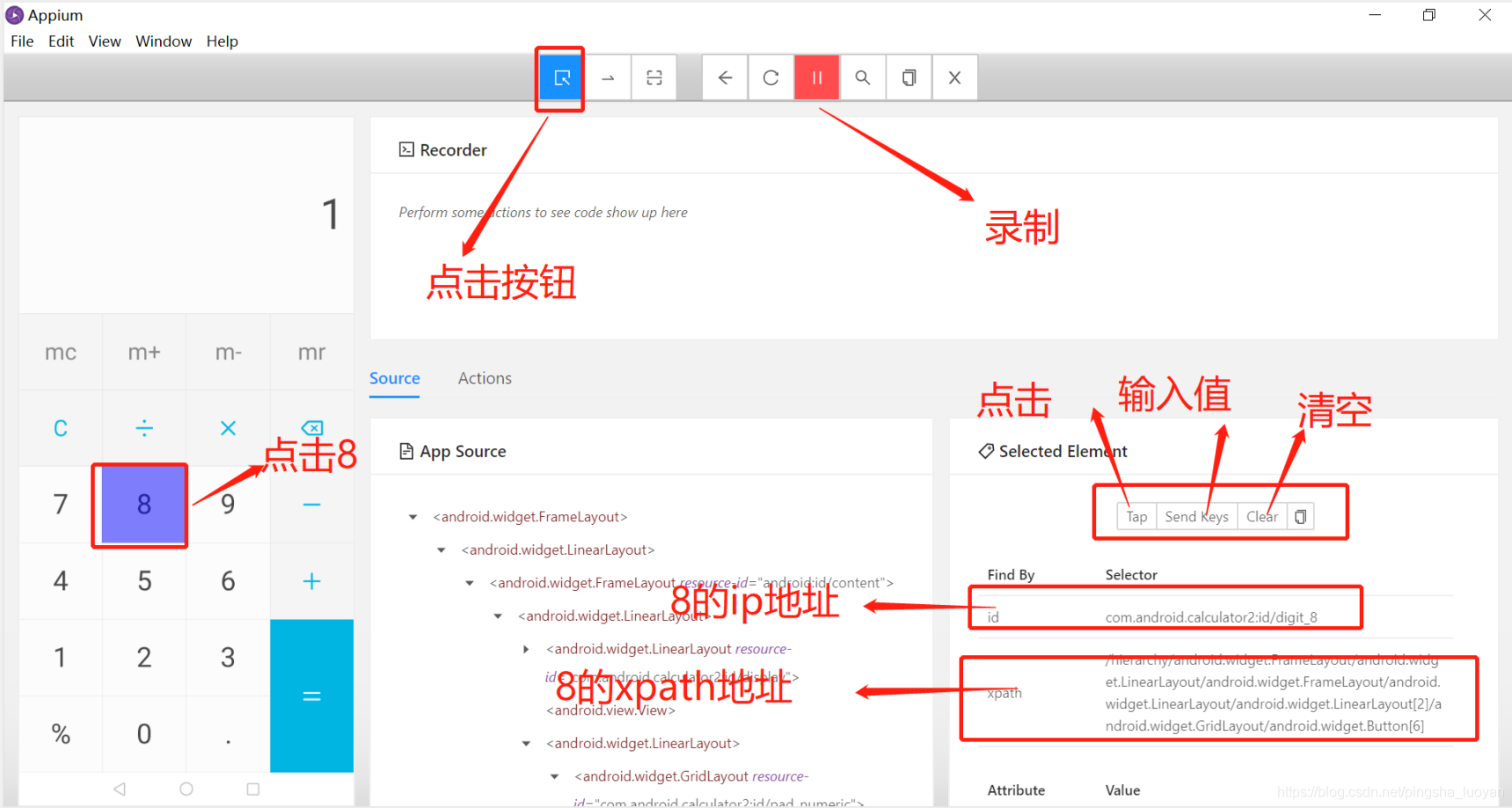This screenshot has height=808, width=1512.
Task: Expand the collapsed LinearLayout resource-id node
Action: (526, 649)
